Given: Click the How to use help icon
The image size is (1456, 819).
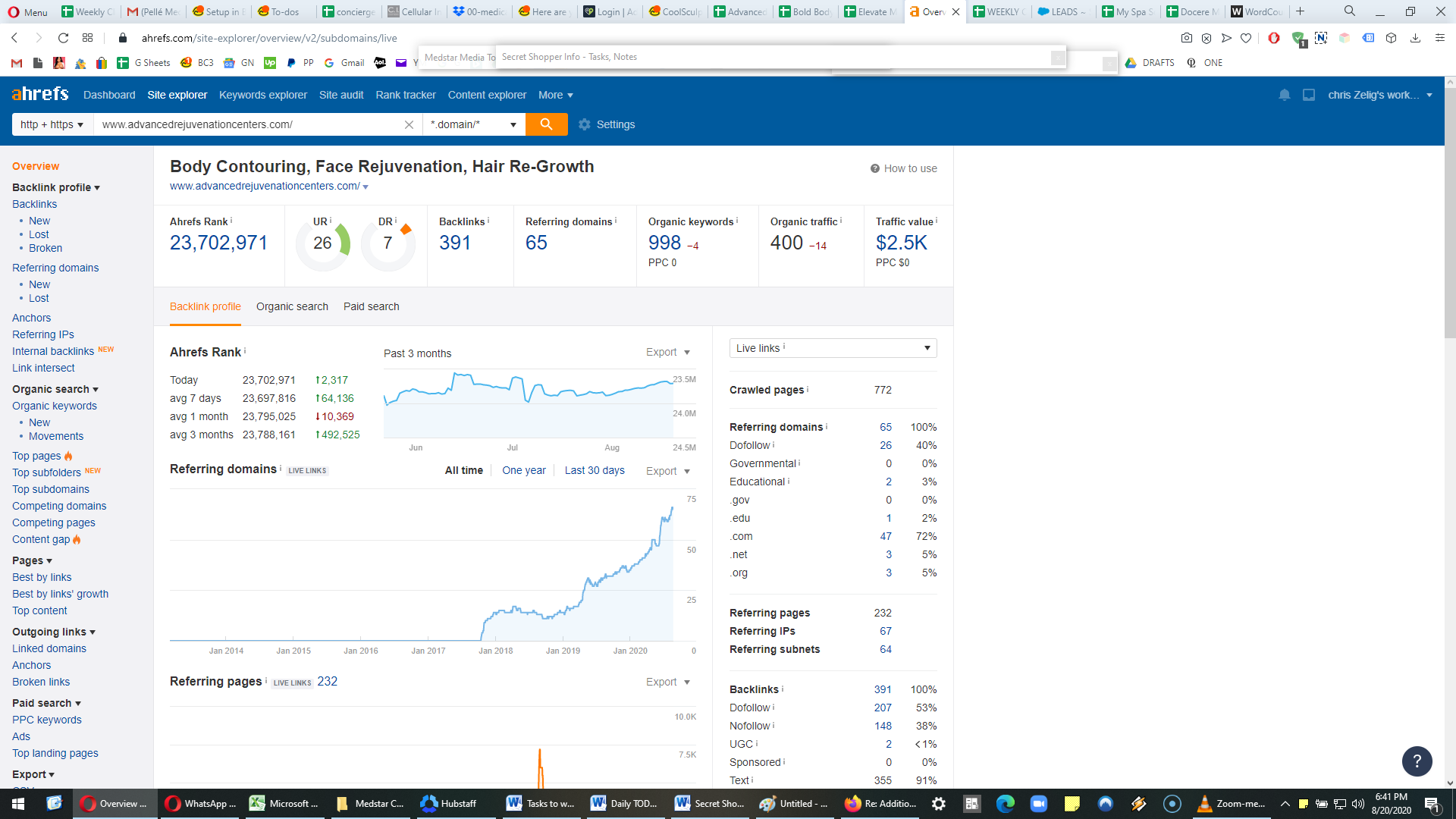Looking at the screenshot, I should pyautogui.click(x=874, y=168).
